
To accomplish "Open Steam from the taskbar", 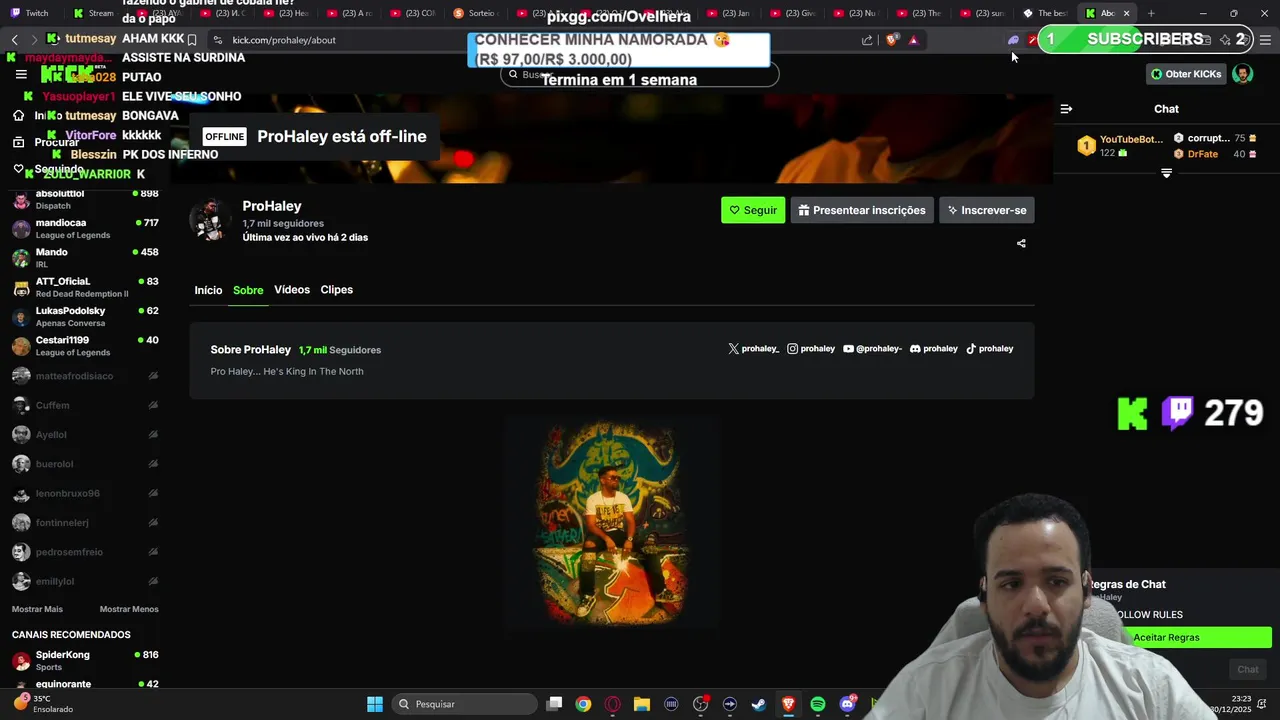I will [x=759, y=704].
